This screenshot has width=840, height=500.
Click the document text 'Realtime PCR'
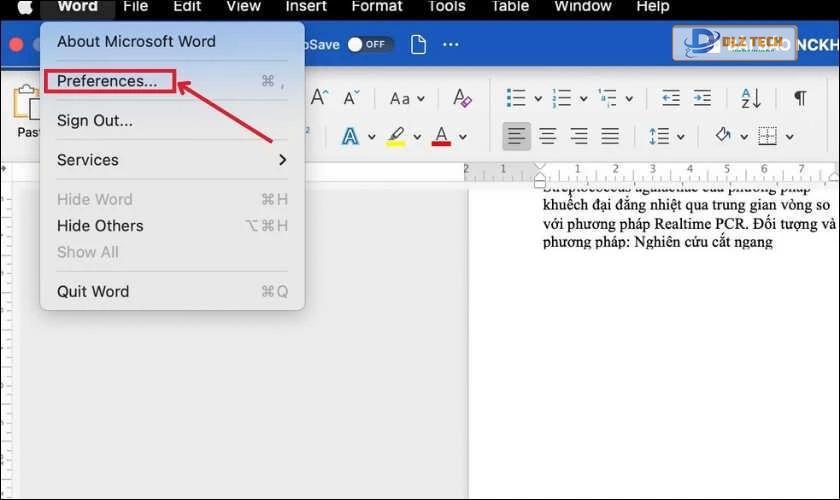click(700, 223)
